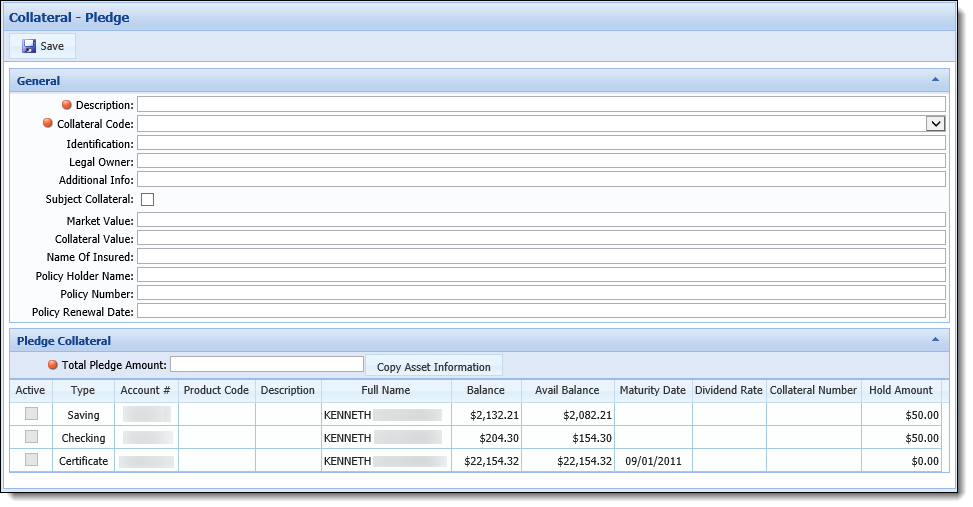Collapse the Pledge Collateral section arrow
The image size is (973, 507).
pyautogui.click(x=935, y=340)
